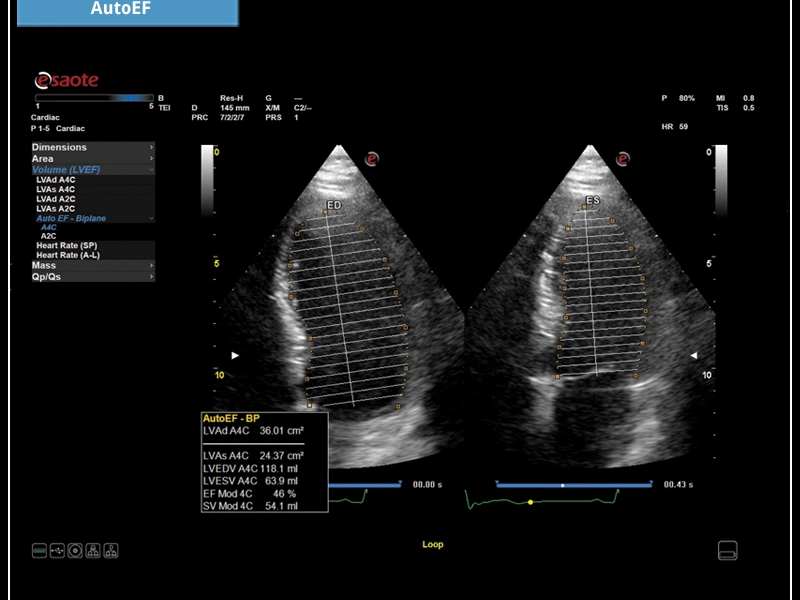Expand the Mass measurement group
800x600 pixels.
coord(92,266)
